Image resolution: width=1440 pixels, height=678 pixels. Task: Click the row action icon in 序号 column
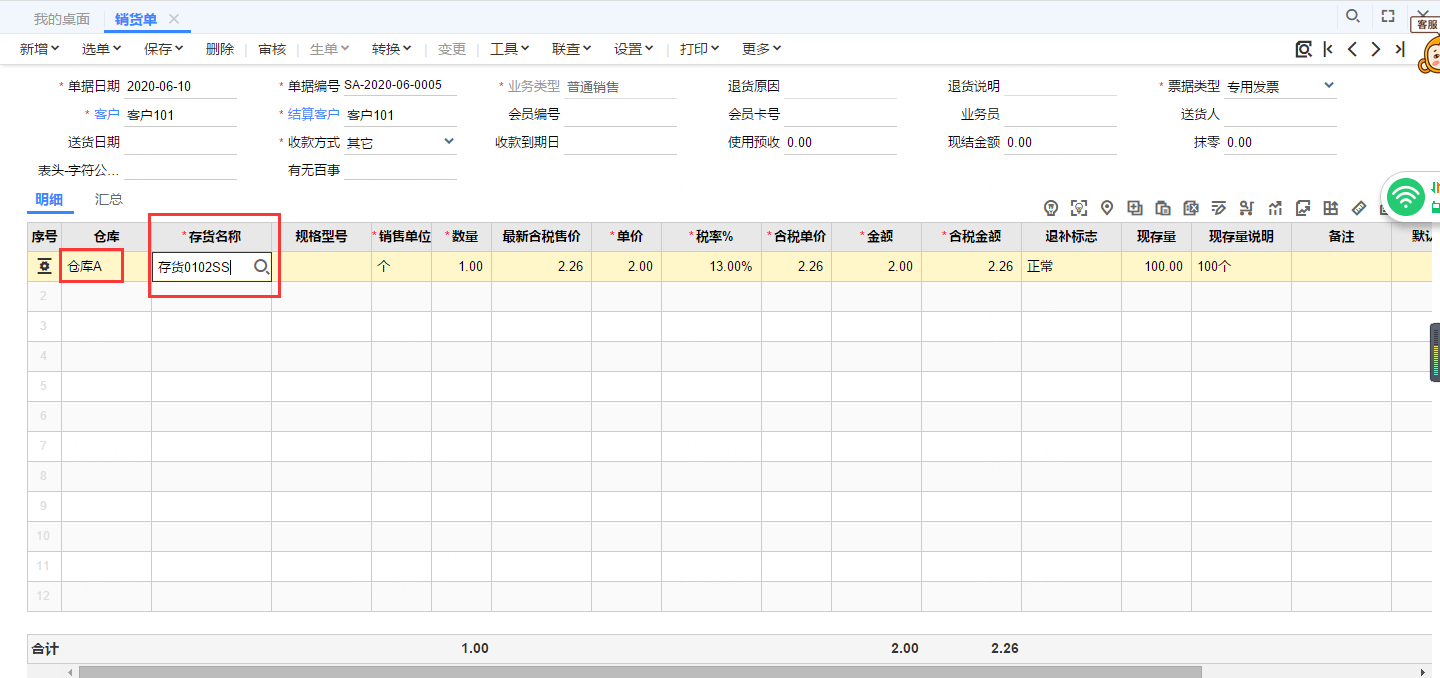(x=44, y=267)
